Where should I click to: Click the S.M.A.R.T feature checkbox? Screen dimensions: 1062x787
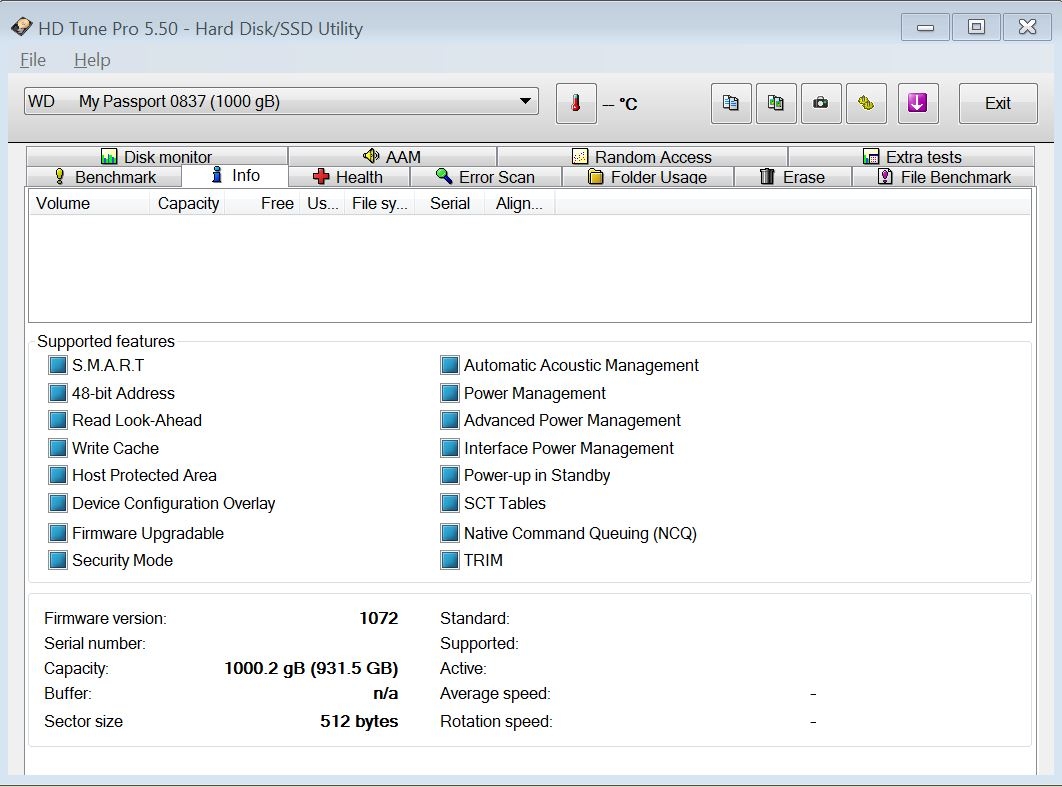pos(58,366)
